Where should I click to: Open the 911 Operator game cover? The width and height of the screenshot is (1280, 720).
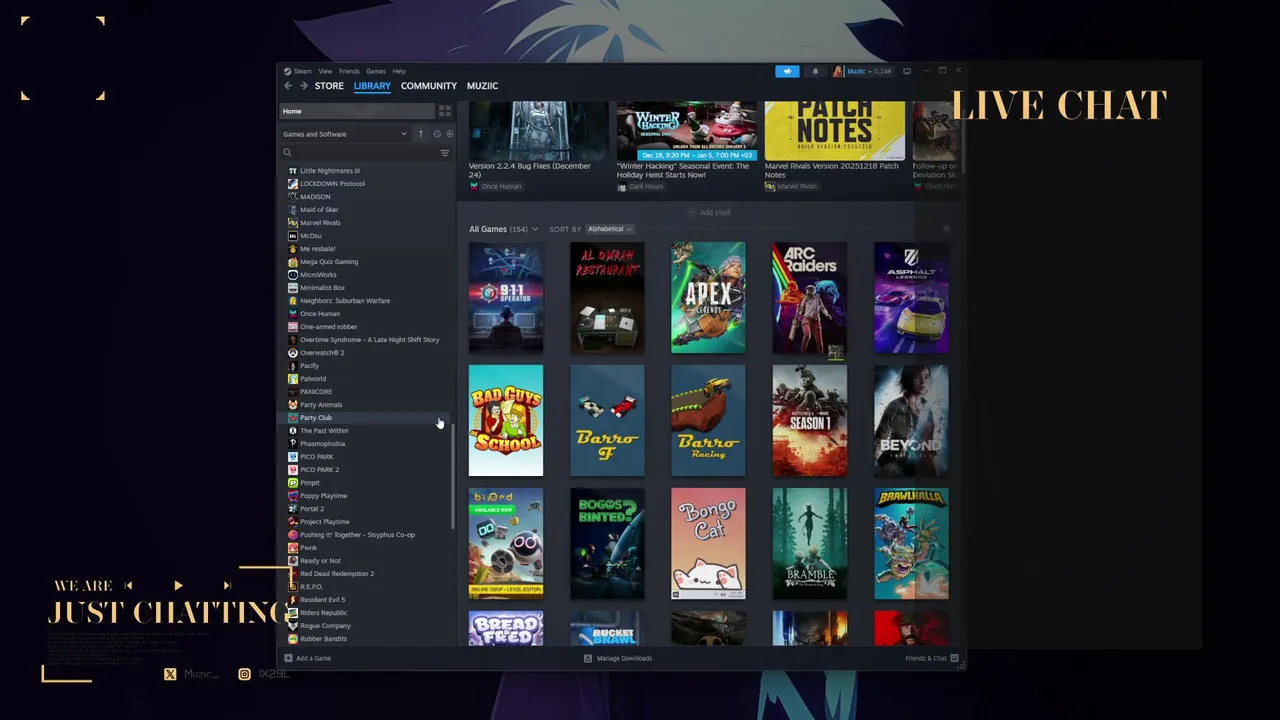click(x=506, y=298)
